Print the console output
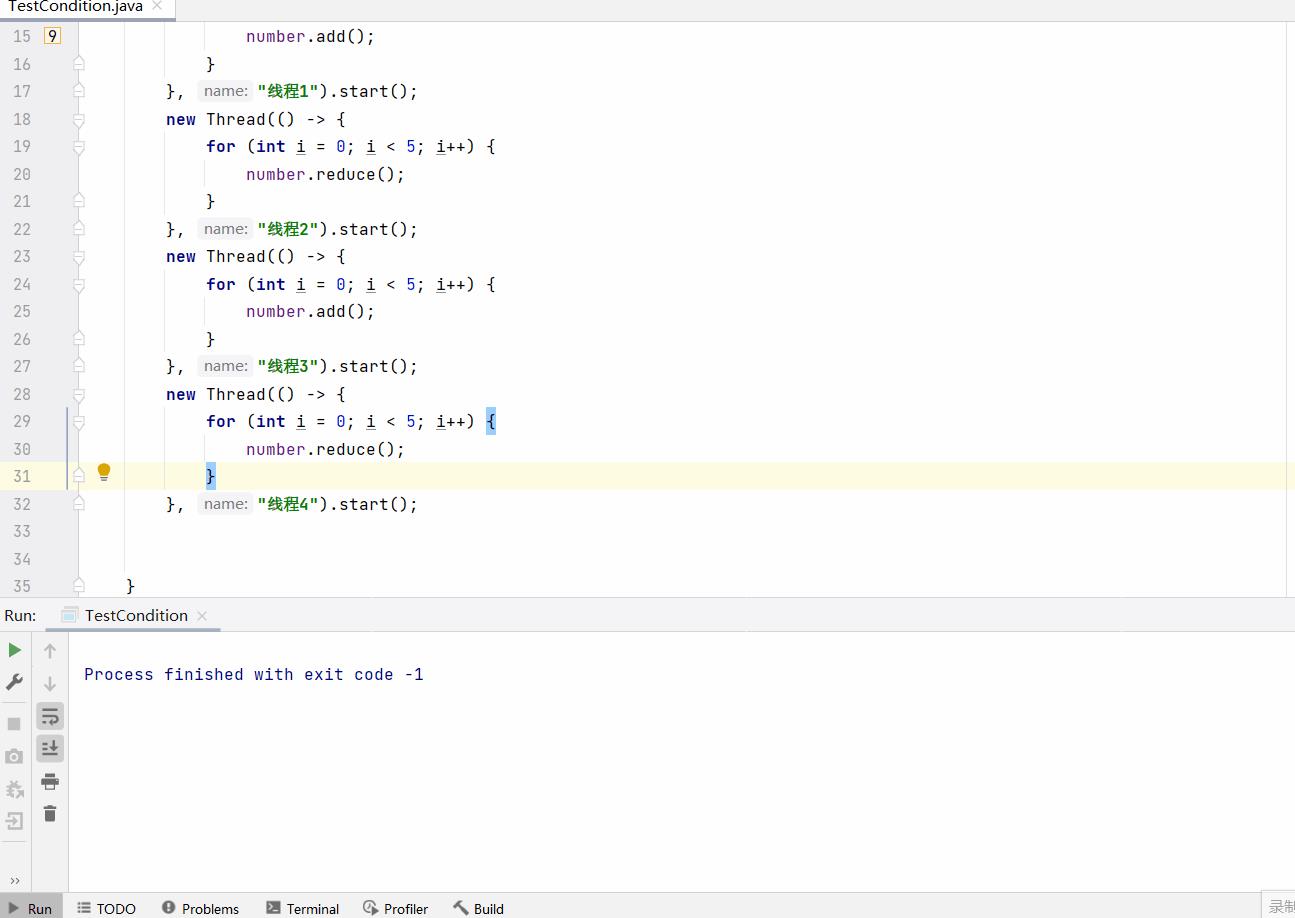This screenshot has height=918, width=1295. [x=50, y=781]
